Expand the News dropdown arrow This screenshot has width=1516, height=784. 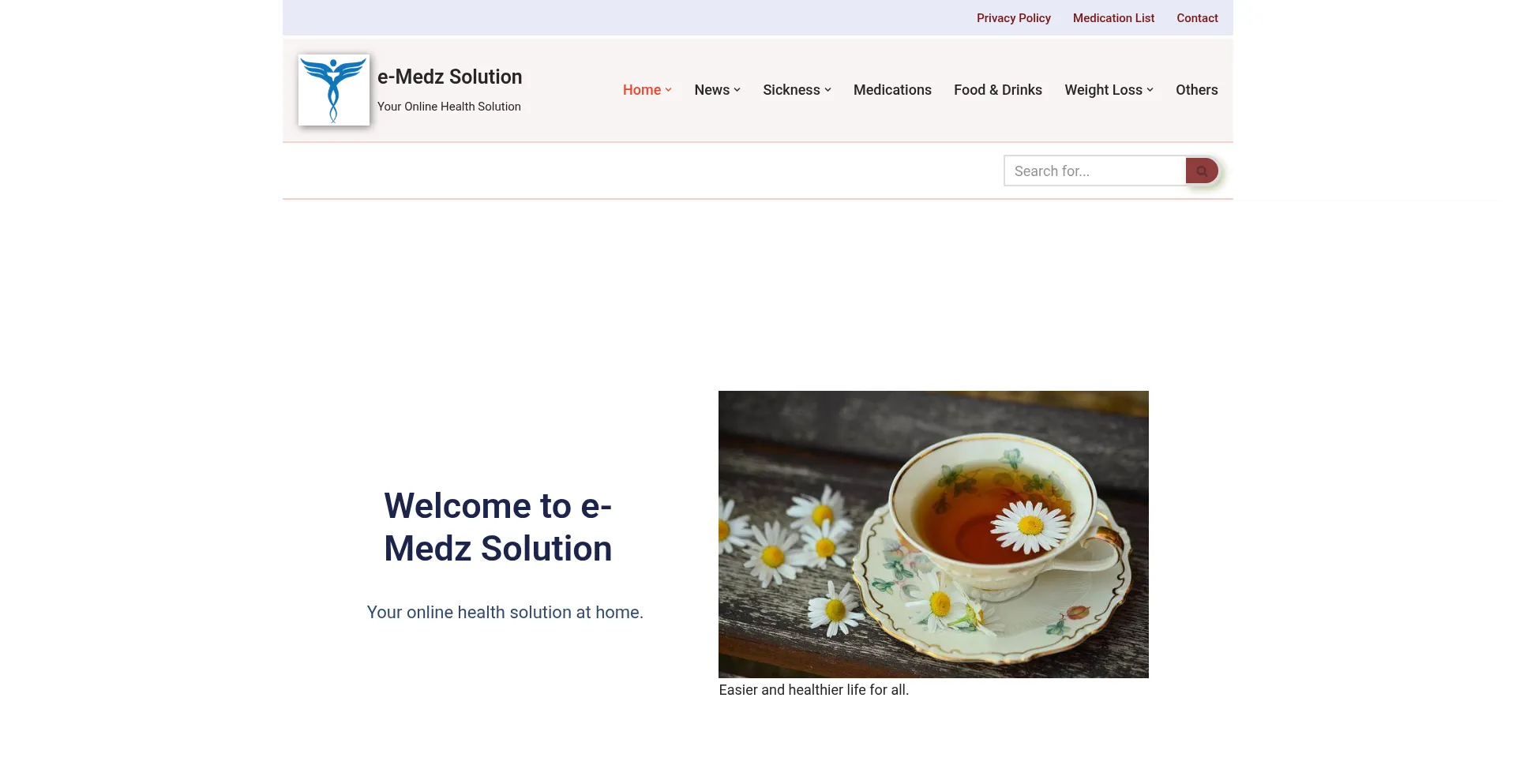click(x=737, y=90)
